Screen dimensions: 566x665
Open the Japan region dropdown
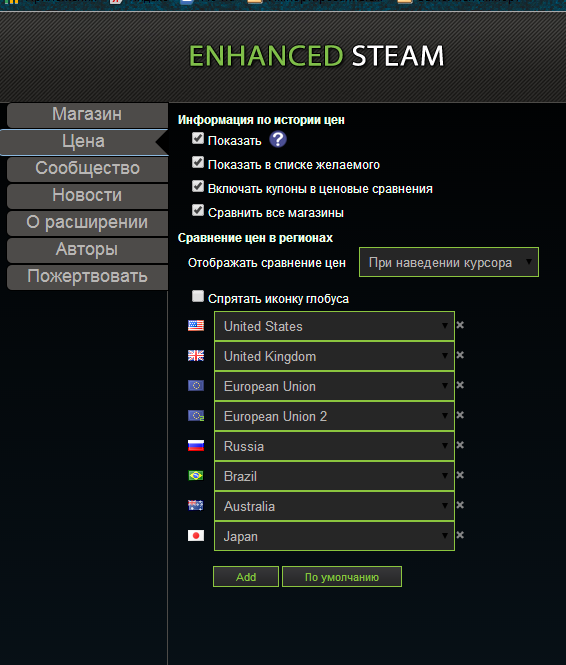tap(335, 536)
